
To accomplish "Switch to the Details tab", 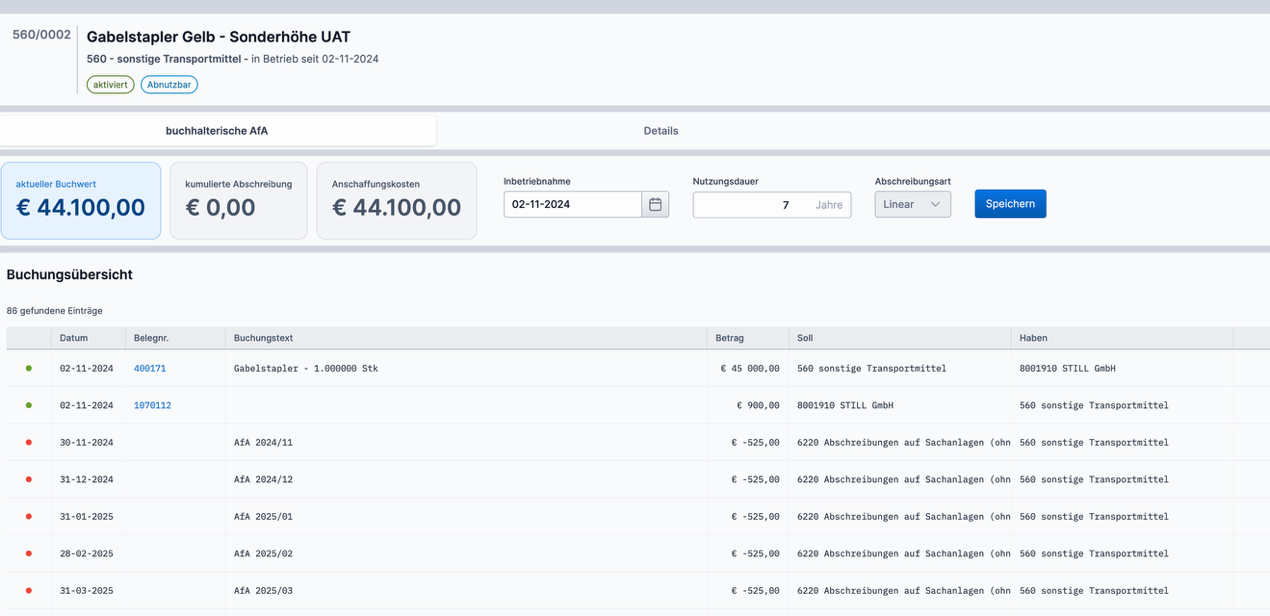I will click(660, 131).
